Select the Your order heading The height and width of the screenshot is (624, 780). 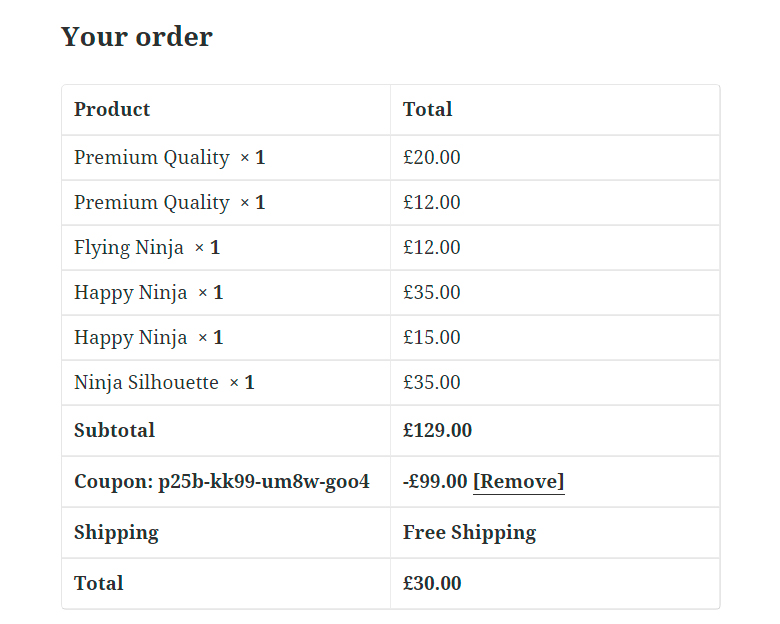pyautogui.click(x=137, y=36)
